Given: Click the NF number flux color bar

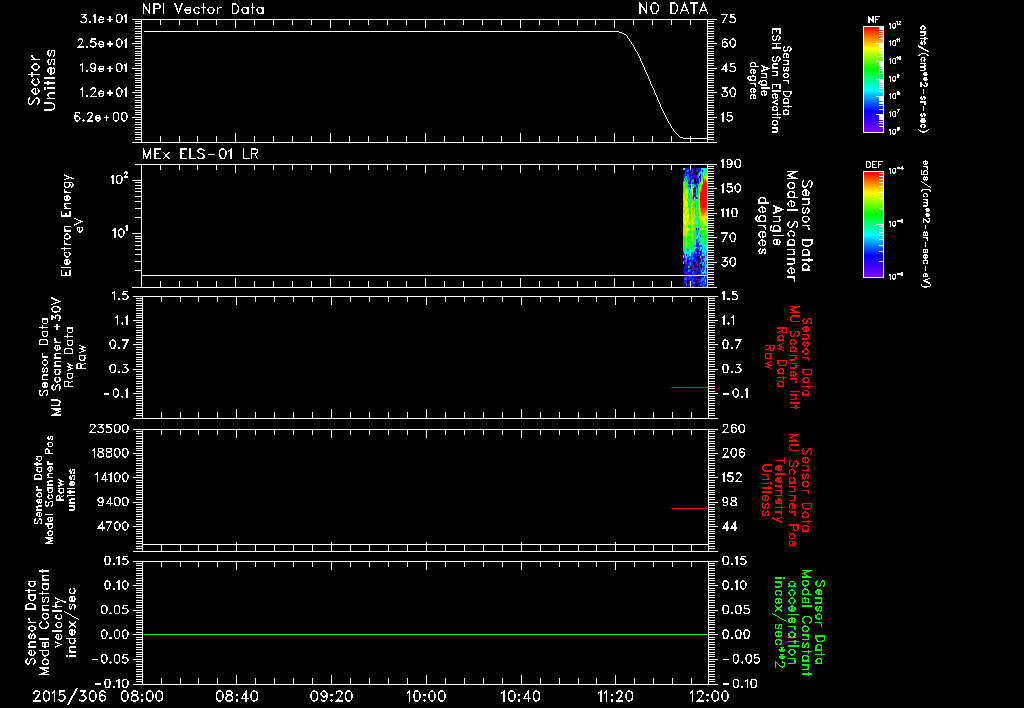Looking at the screenshot, I should [x=873, y=79].
